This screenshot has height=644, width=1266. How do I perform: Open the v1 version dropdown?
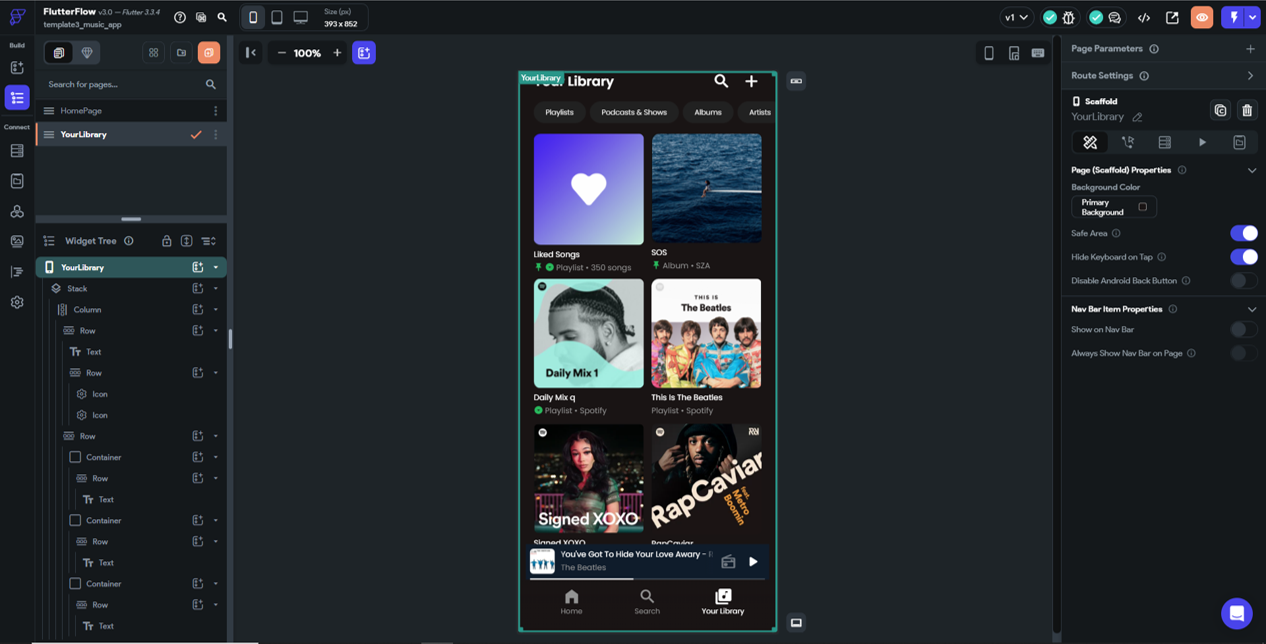pyautogui.click(x=1014, y=17)
